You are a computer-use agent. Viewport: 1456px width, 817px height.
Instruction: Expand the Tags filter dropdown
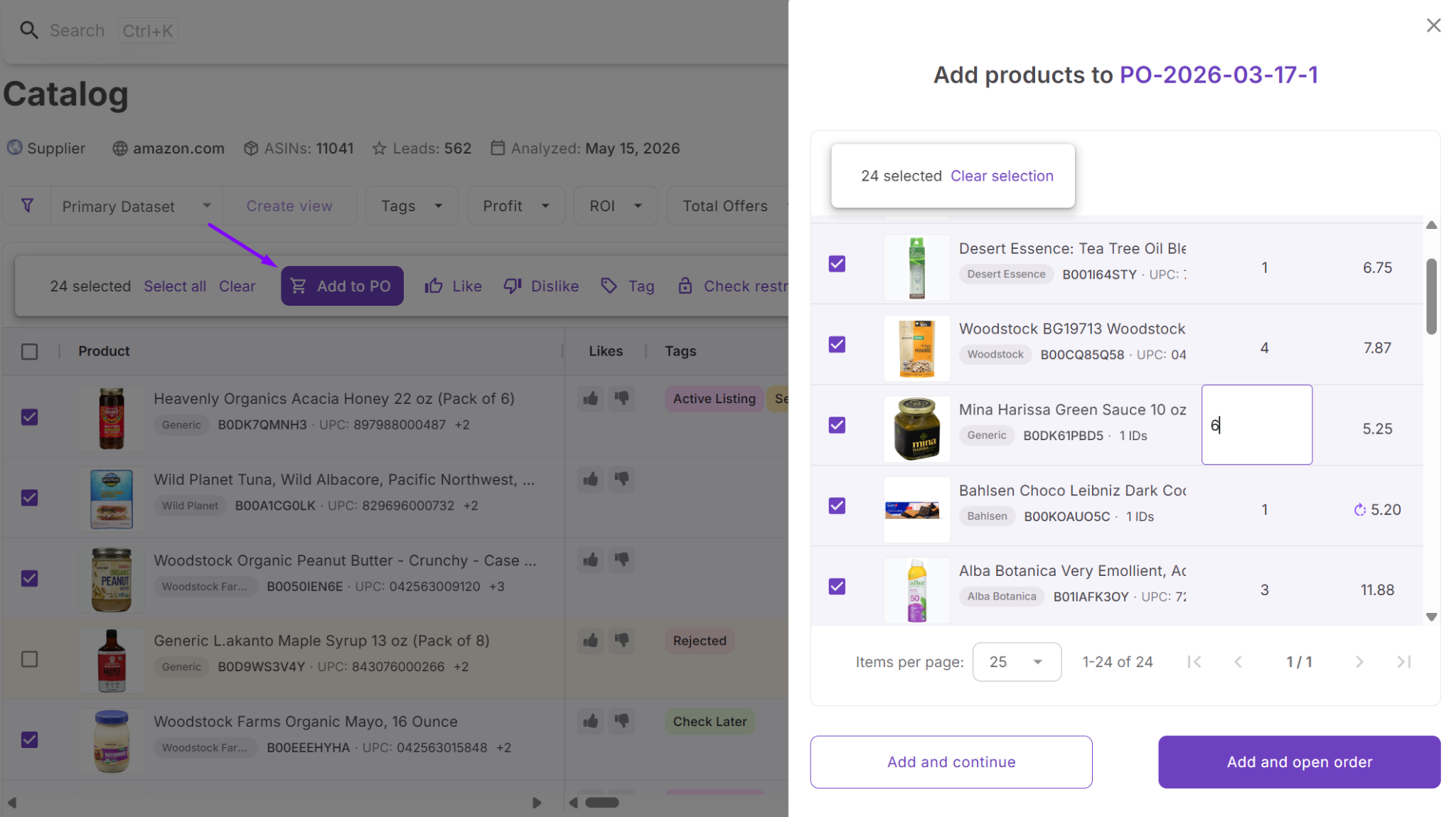(x=412, y=206)
